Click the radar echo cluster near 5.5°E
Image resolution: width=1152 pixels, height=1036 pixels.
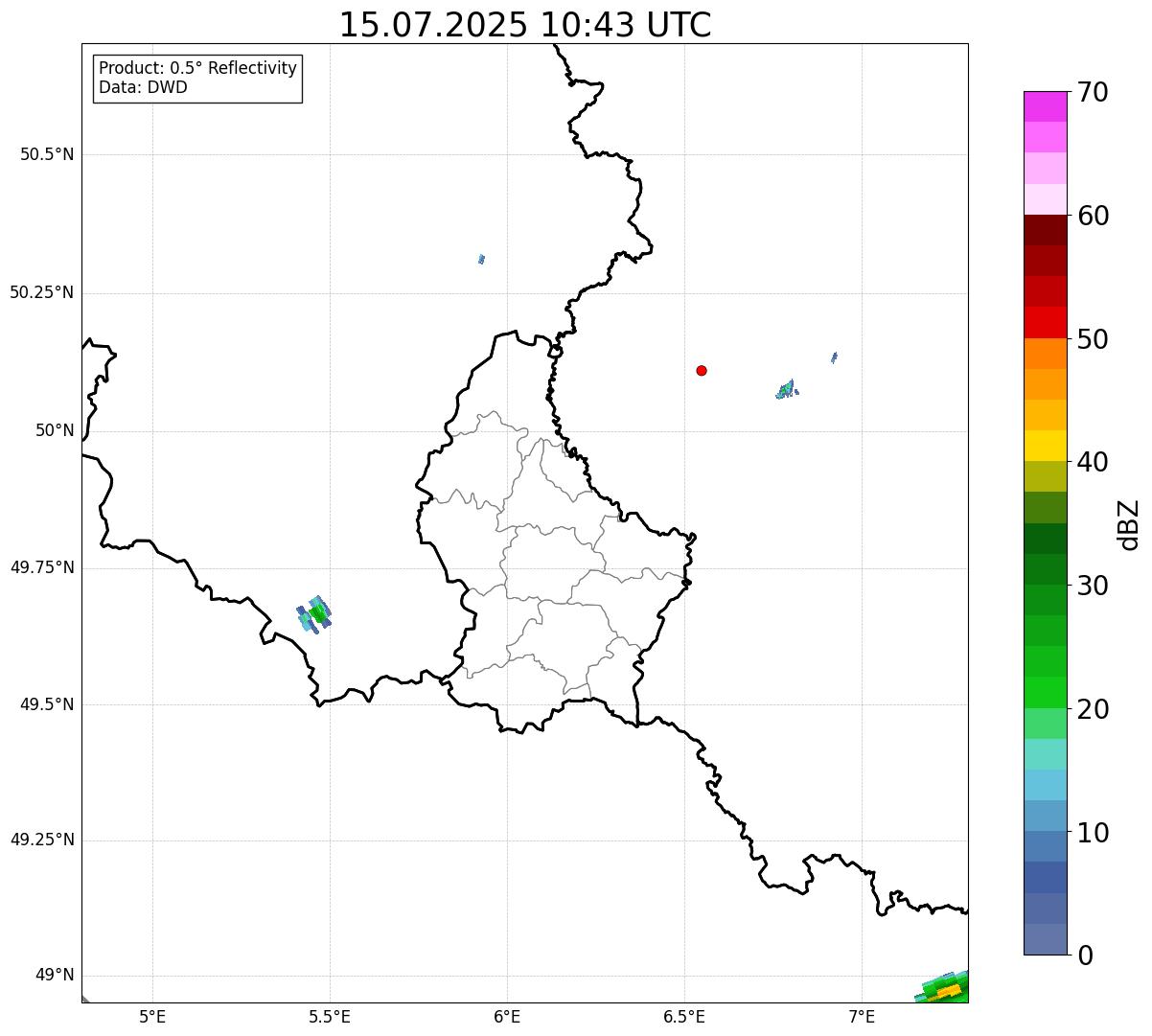(x=314, y=613)
